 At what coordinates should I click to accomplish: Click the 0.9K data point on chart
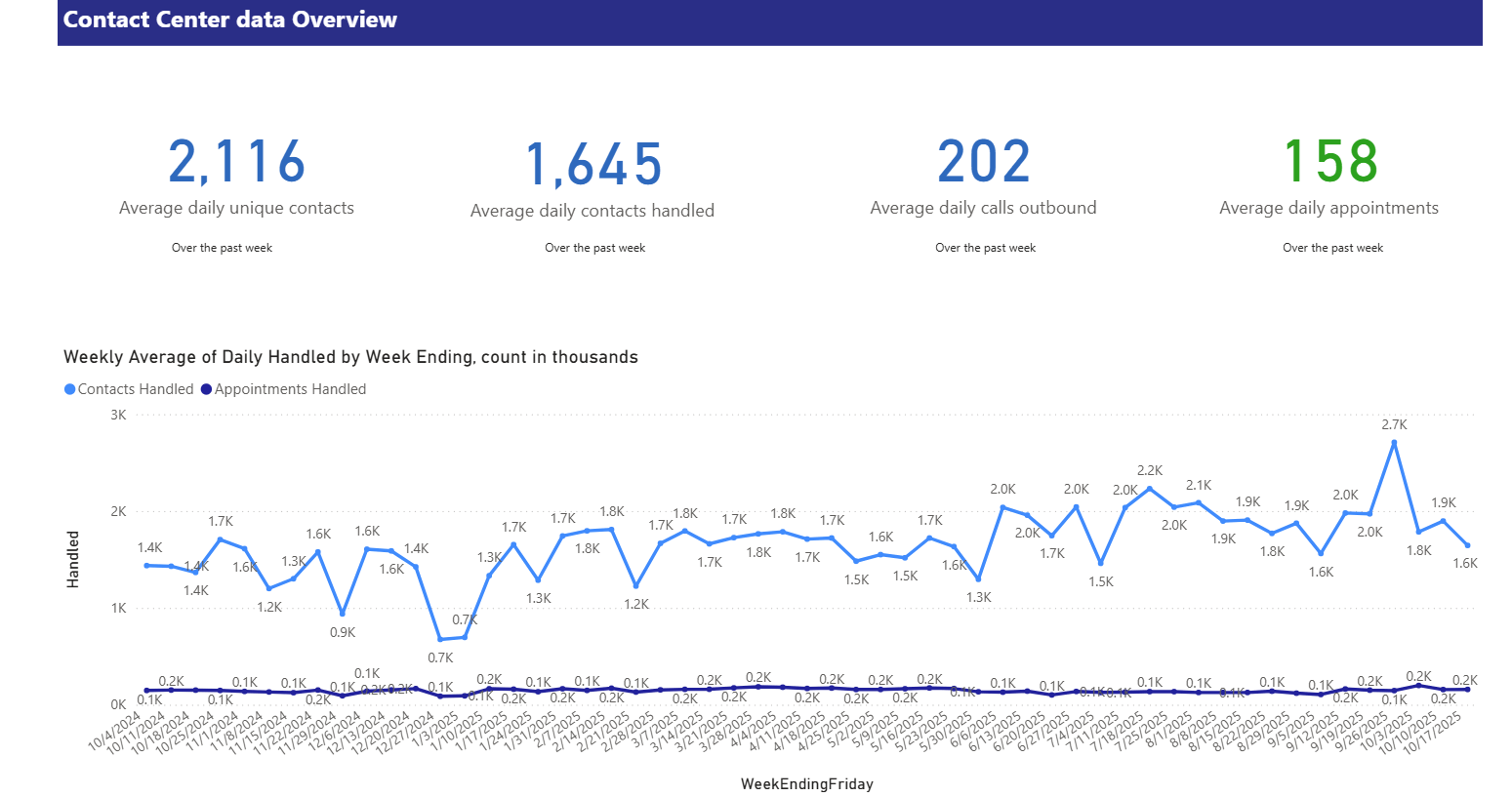[x=342, y=614]
